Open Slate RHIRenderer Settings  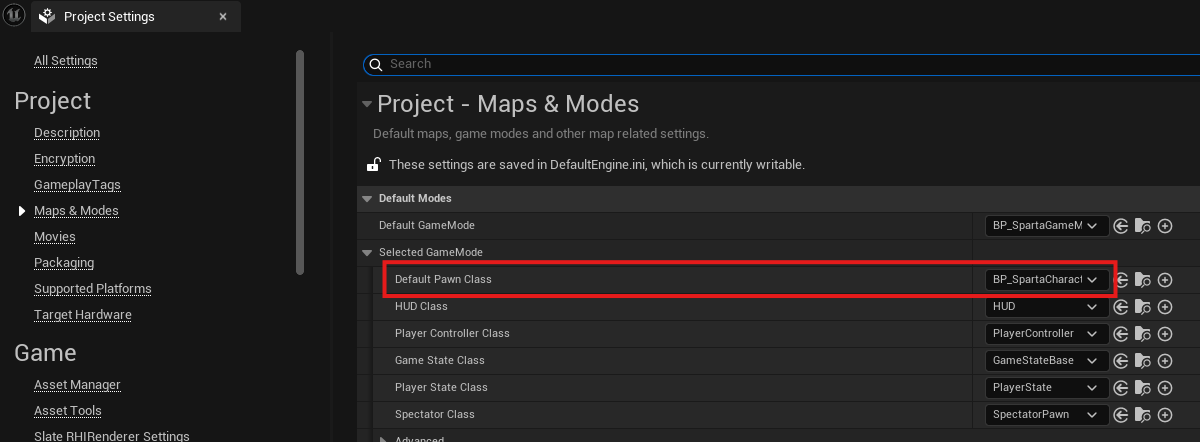point(112,435)
